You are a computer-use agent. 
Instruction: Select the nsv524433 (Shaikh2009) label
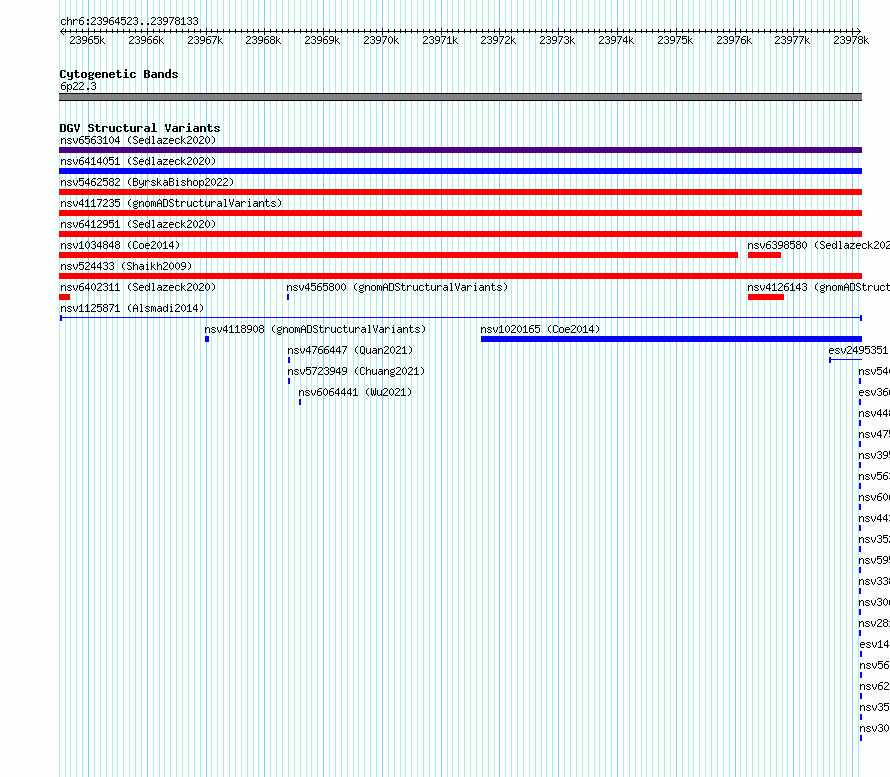click(126, 266)
